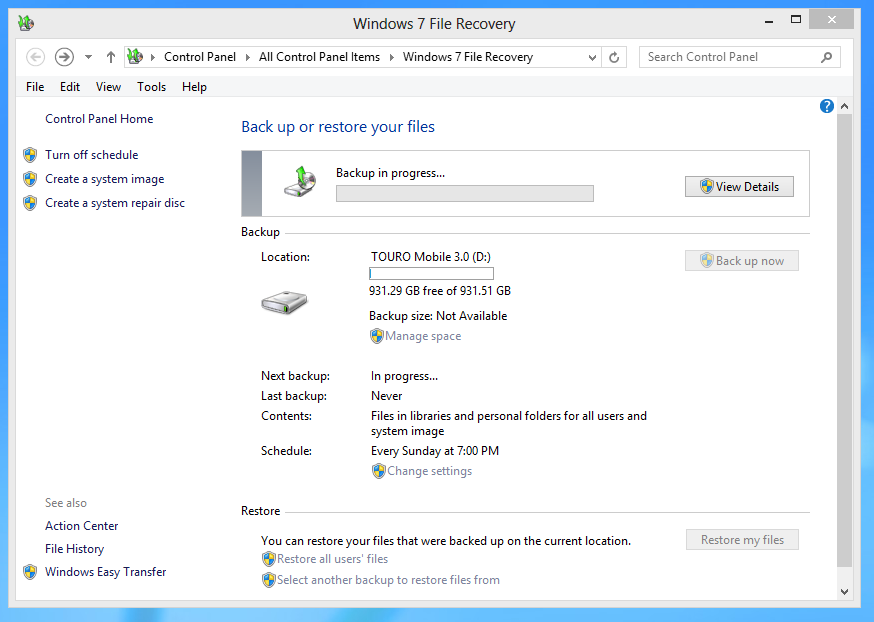Click the search magnifier icon
The width and height of the screenshot is (874, 622).
click(827, 57)
